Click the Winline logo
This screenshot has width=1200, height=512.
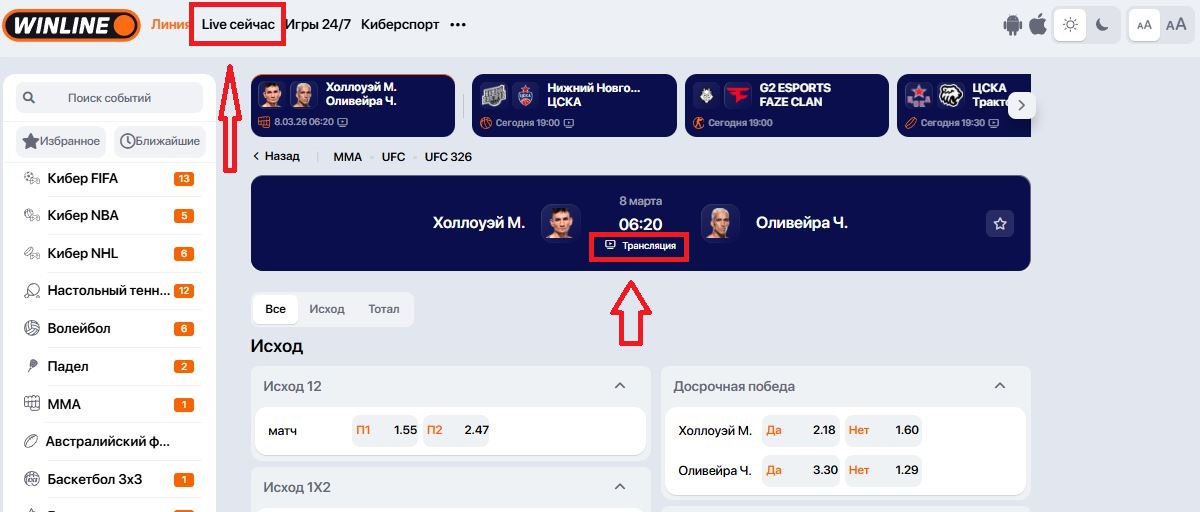(70, 24)
